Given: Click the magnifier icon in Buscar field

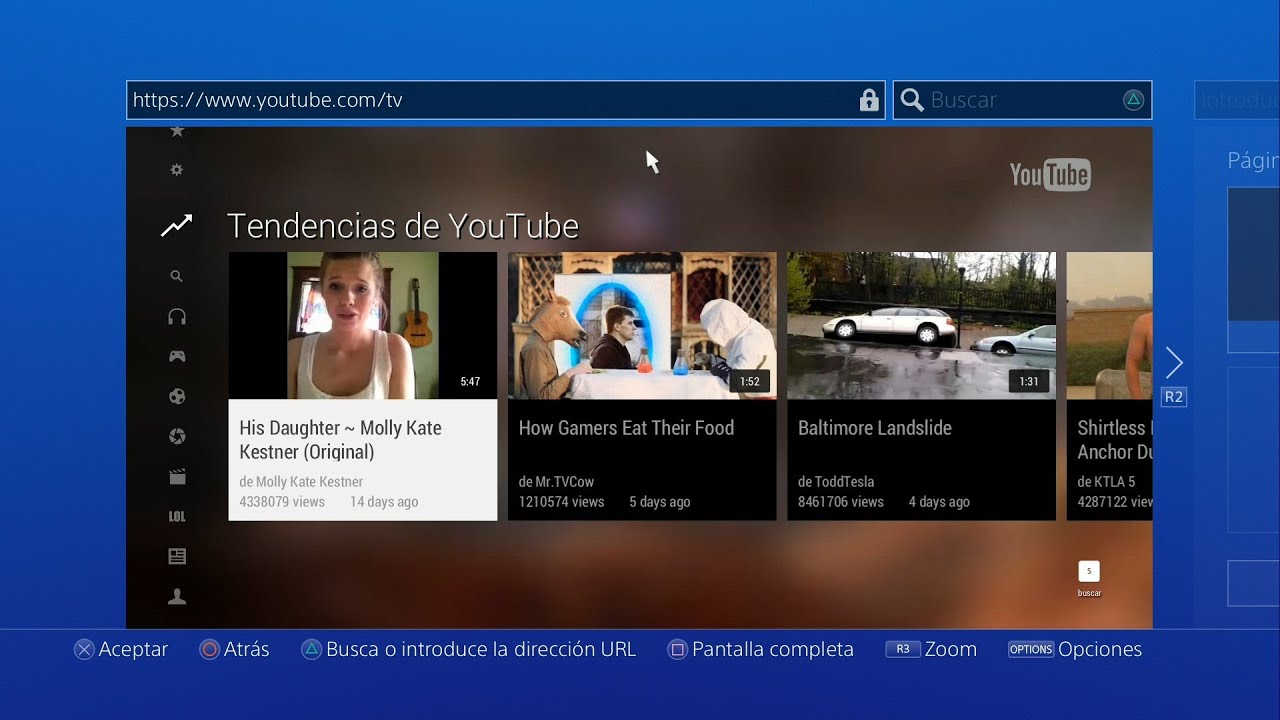Looking at the screenshot, I should 911,100.
